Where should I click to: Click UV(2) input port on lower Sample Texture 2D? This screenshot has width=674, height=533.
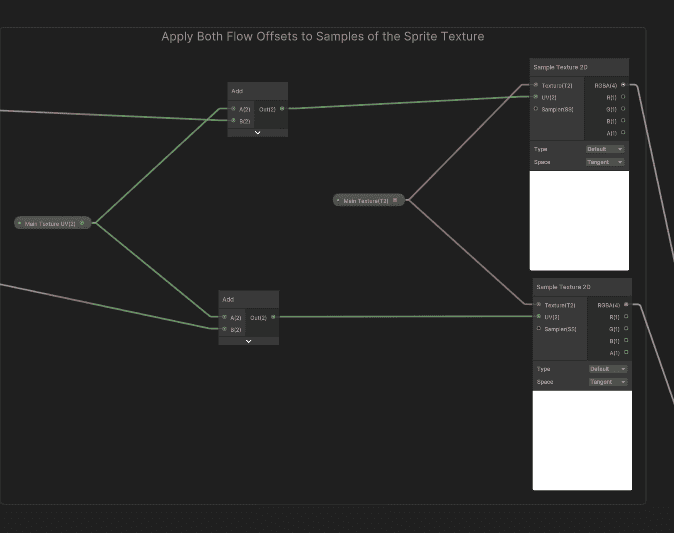click(539, 316)
